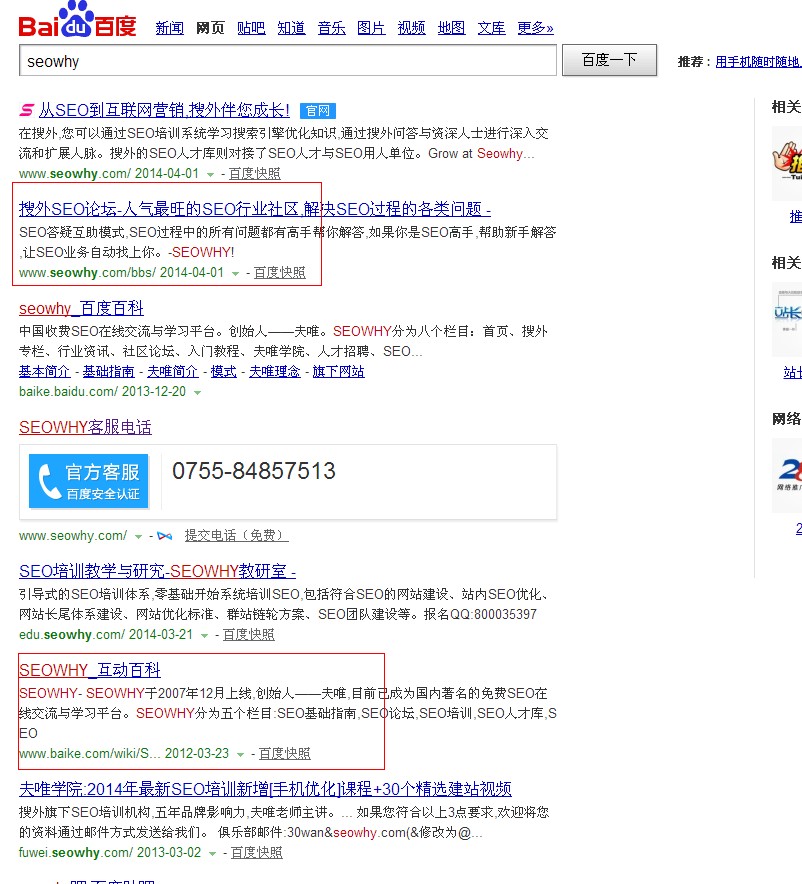Open the 基本简介 sublink
802x884 pixels.
(x=45, y=372)
